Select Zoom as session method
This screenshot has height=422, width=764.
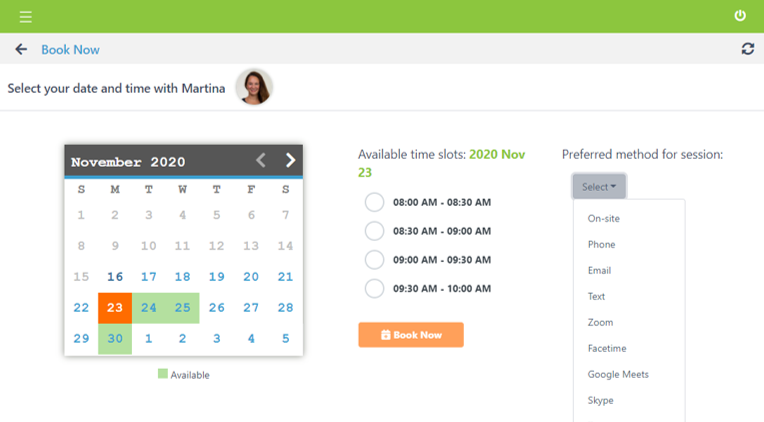tap(600, 322)
